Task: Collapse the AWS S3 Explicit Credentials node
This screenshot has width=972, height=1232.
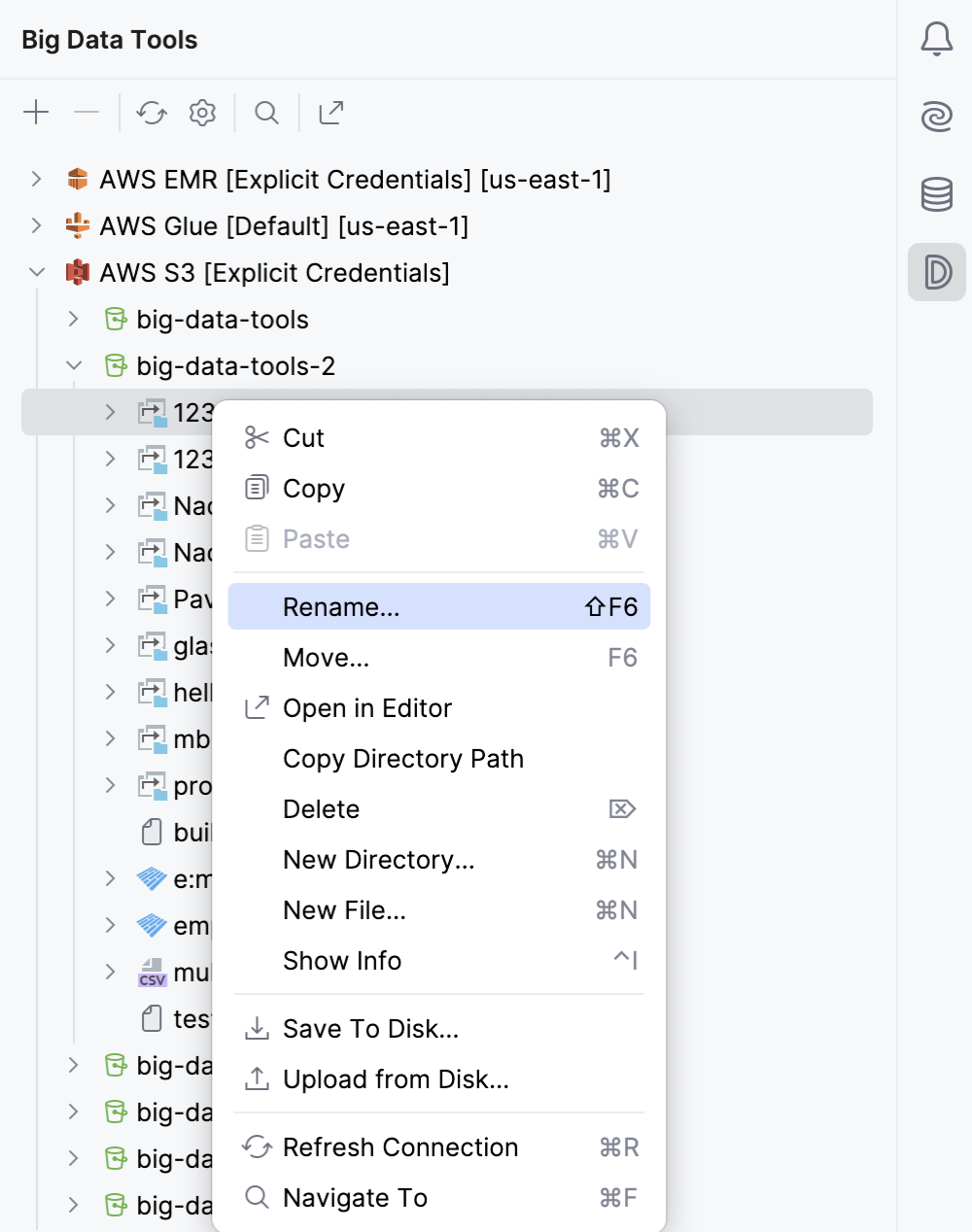Action: click(x=37, y=272)
